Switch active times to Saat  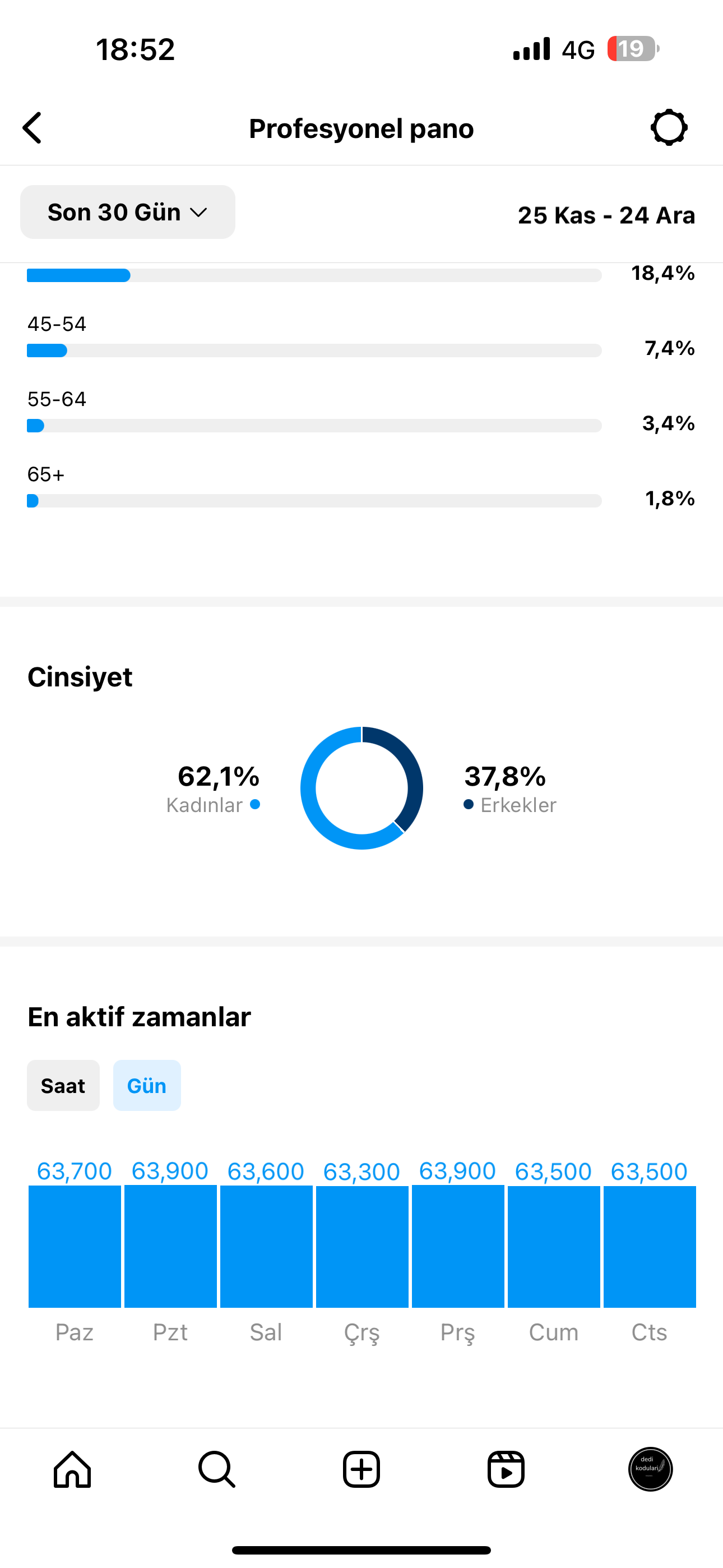tap(63, 1085)
